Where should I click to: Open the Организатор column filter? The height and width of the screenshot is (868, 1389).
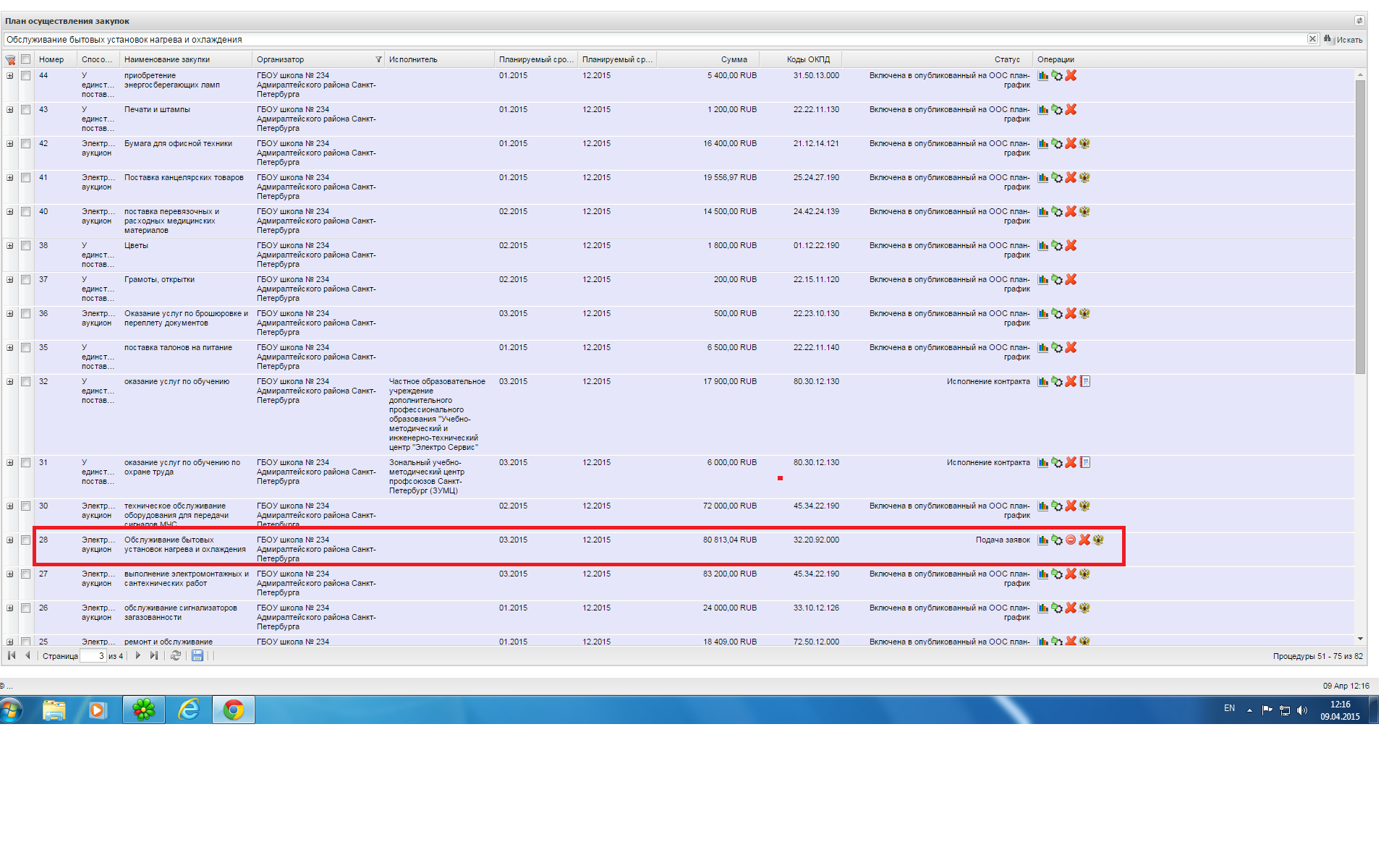coord(378,59)
